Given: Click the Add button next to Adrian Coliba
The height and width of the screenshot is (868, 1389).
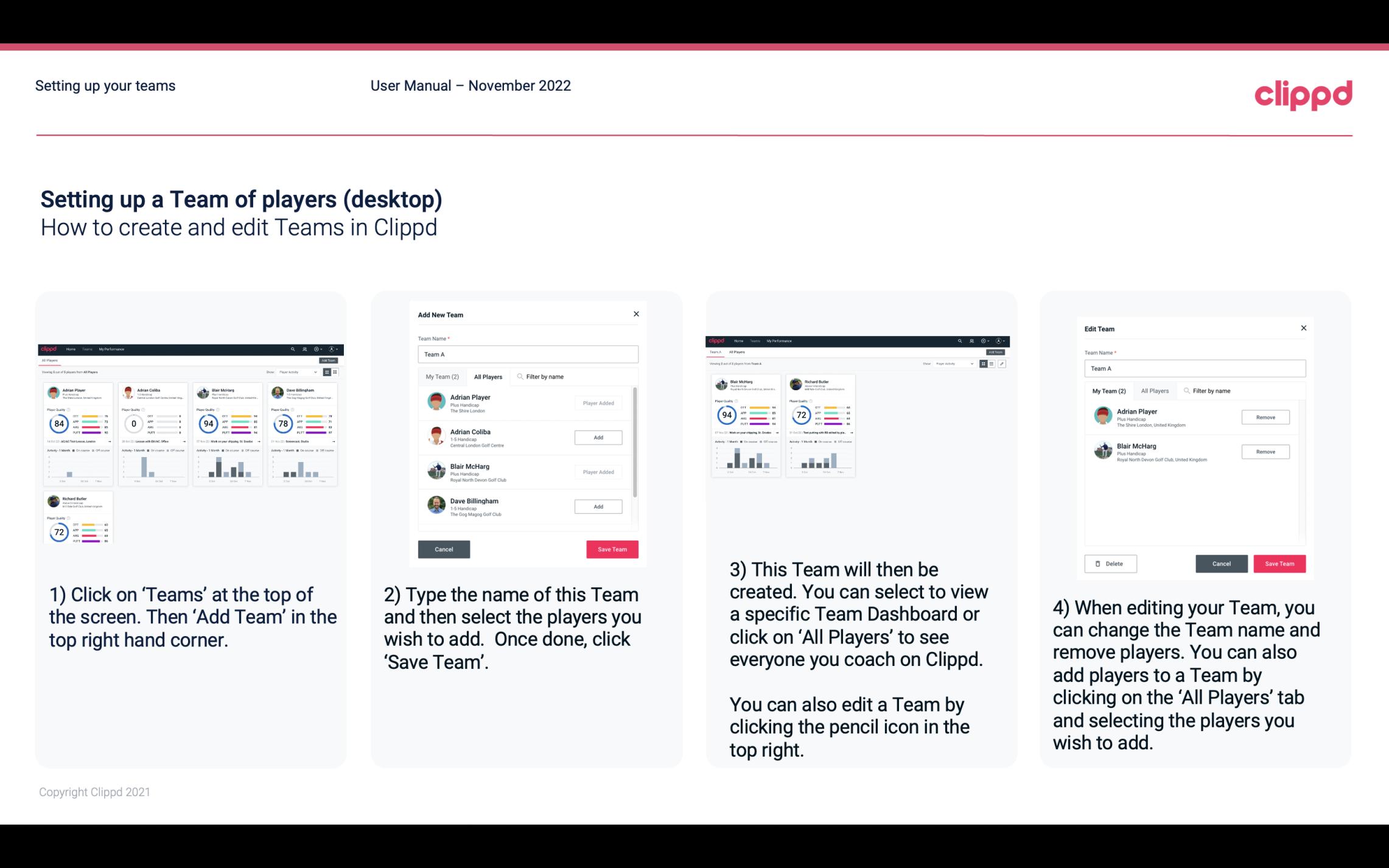Looking at the screenshot, I should [x=598, y=436].
